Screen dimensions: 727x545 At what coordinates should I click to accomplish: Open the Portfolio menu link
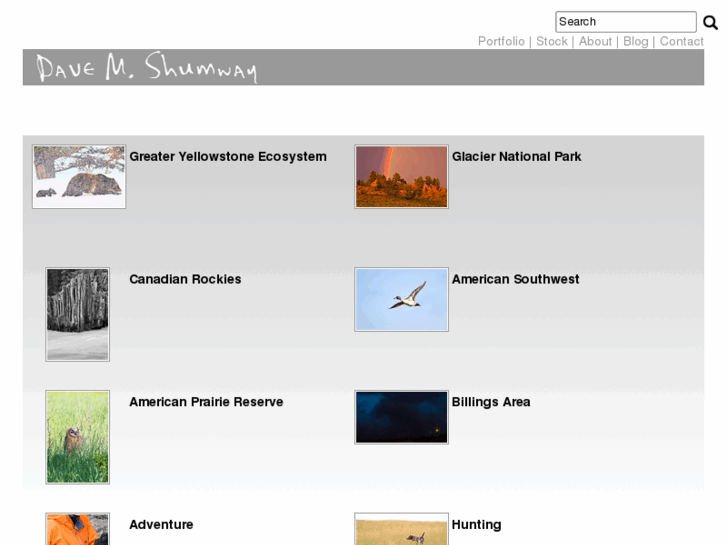501,41
